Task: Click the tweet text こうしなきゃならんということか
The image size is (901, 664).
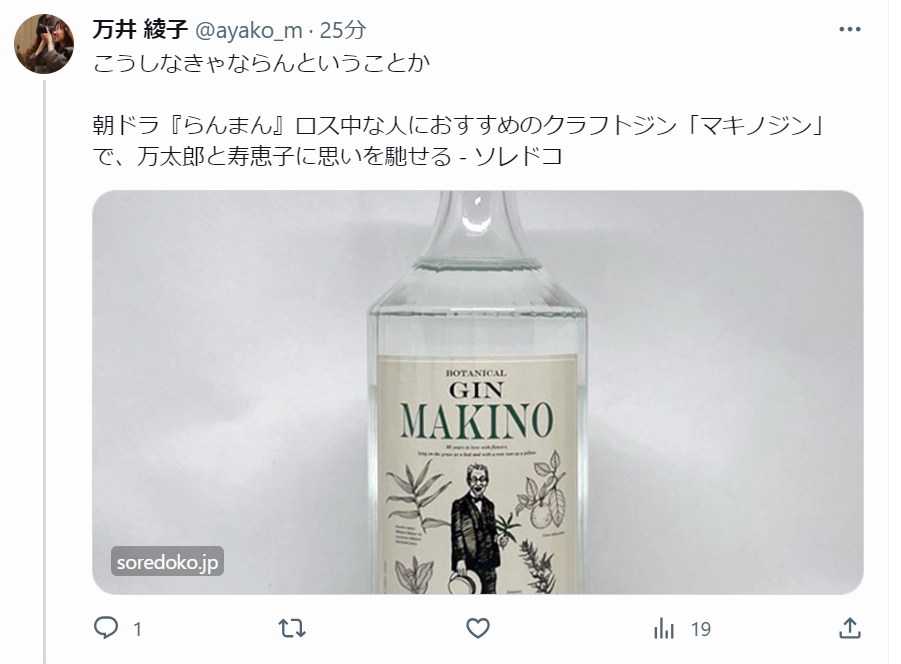Action: [261, 63]
